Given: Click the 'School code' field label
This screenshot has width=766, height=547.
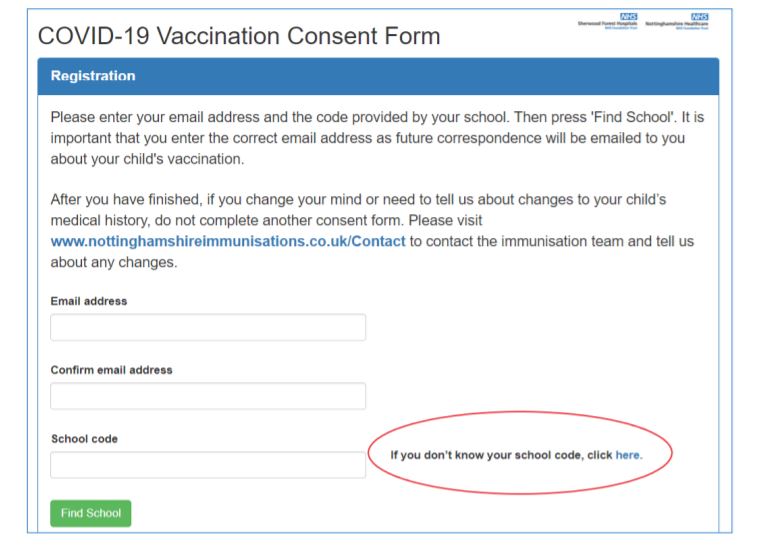Looking at the screenshot, I should (x=85, y=439).
